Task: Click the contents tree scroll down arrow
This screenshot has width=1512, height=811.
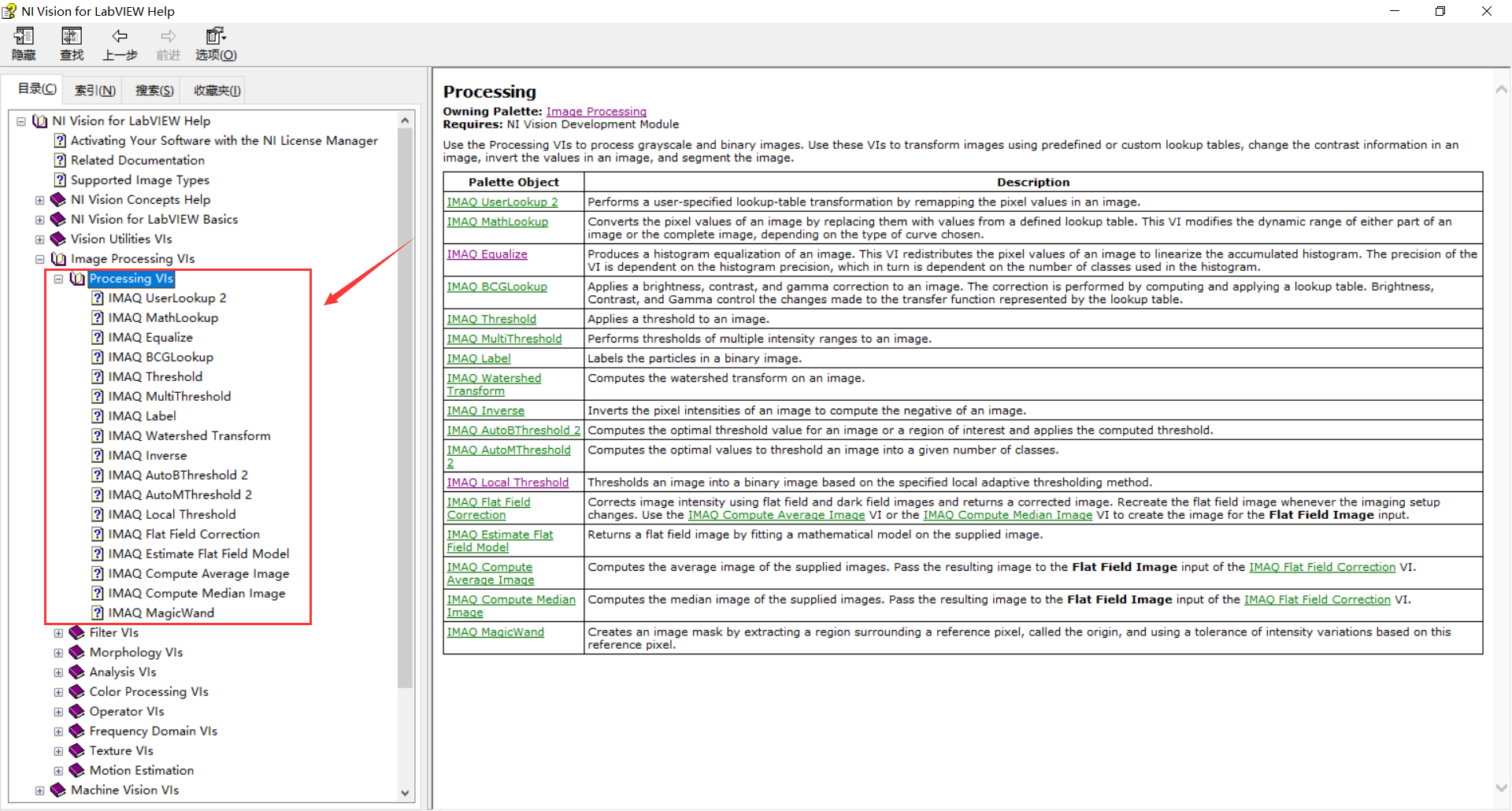Action: coord(405,793)
